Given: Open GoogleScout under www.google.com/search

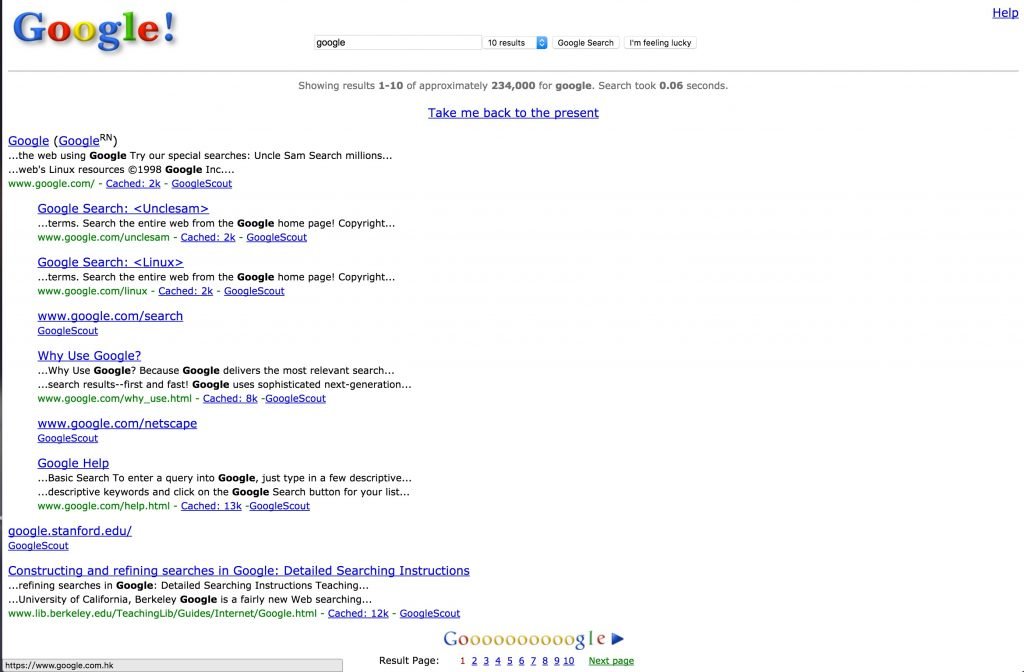Looking at the screenshot, I should click(x=67, y=330).
